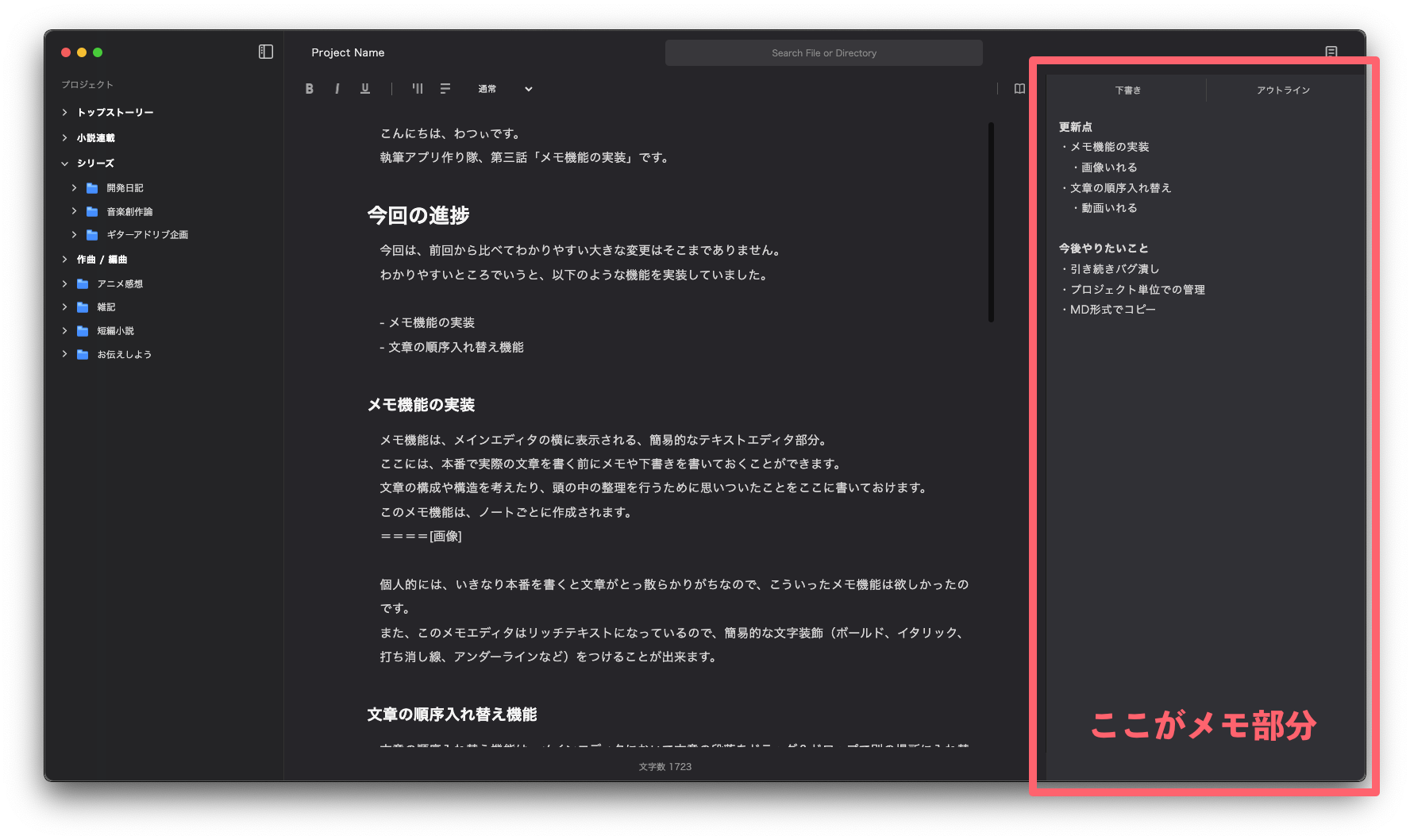Toggle the left sidebar panel icon
This screenshot has width=1410, height=840.
click(x=266, y=52)
